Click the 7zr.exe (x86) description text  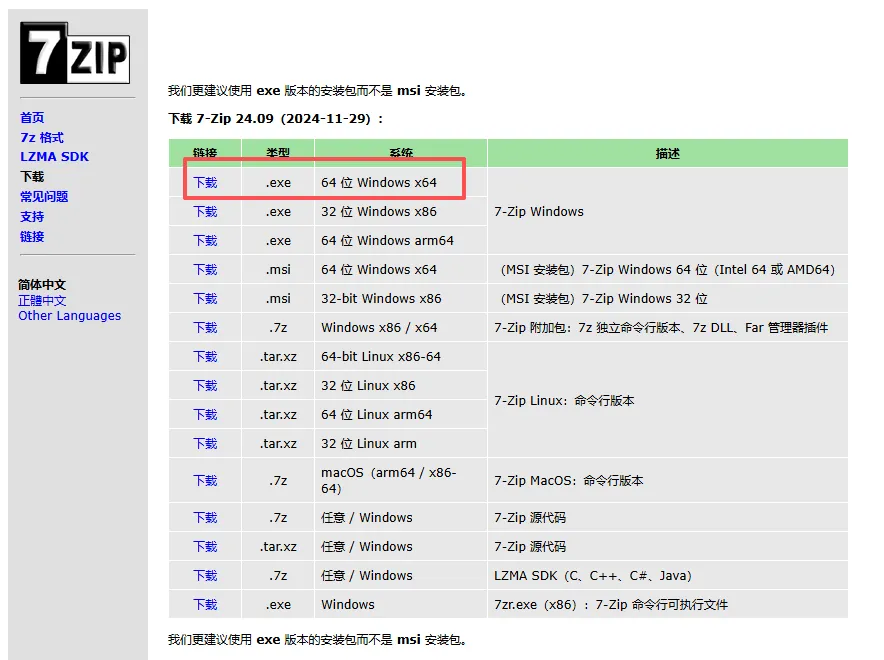coord(611,605)
